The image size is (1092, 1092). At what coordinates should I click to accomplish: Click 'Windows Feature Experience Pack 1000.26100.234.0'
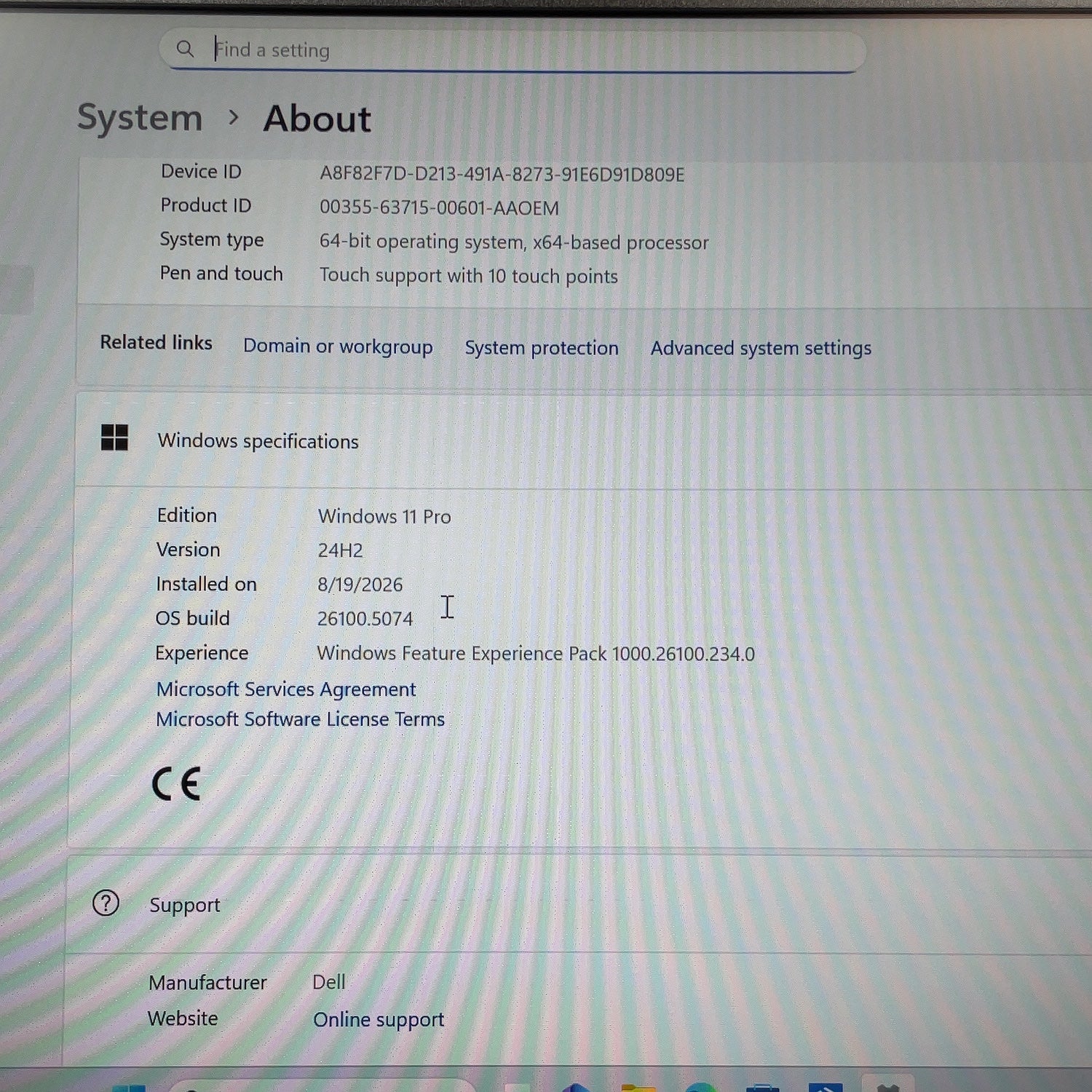coord(536,654)
